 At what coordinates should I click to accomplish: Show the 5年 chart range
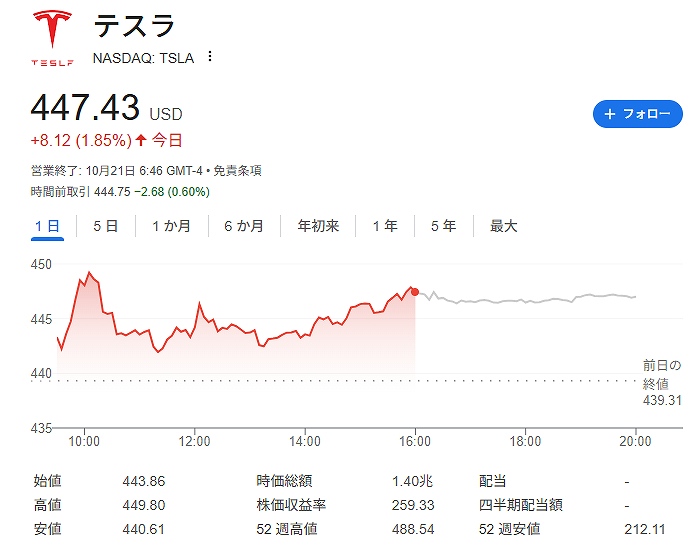[x=443, y=227]
